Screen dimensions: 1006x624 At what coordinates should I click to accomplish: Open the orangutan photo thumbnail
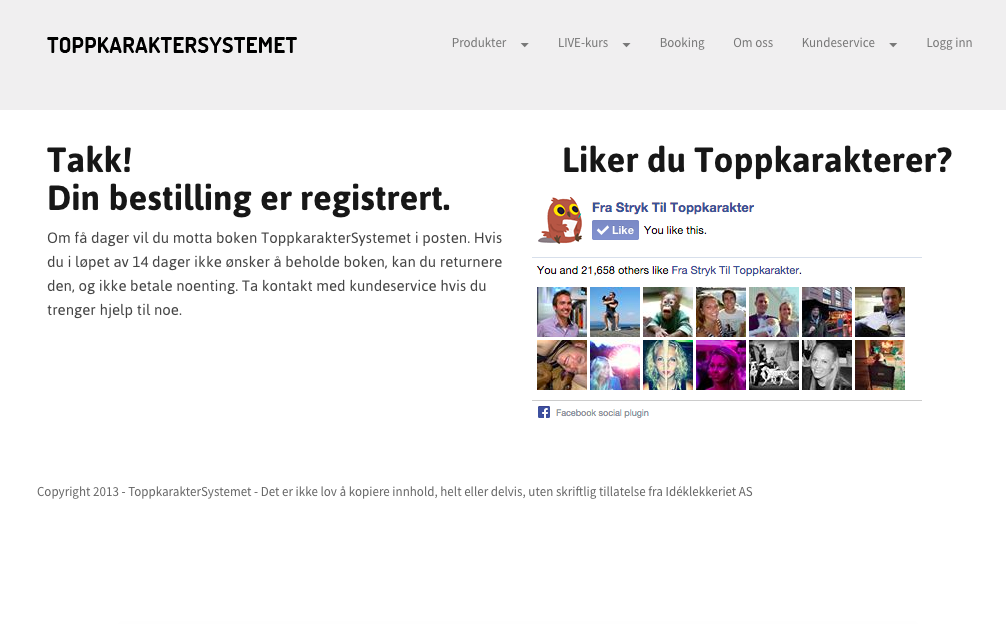[667, 312]
